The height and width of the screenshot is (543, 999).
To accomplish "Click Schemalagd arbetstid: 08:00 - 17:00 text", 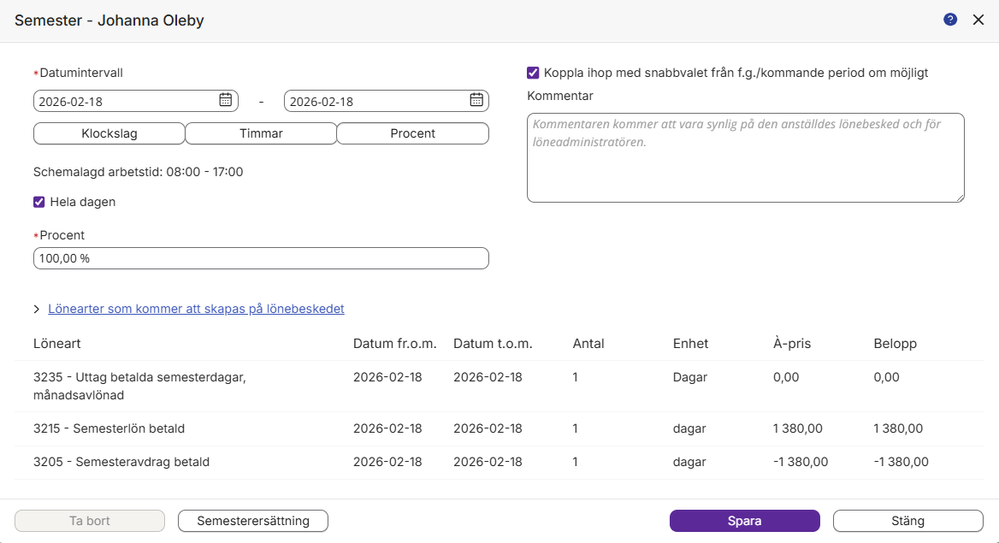I will click(138, 172).
